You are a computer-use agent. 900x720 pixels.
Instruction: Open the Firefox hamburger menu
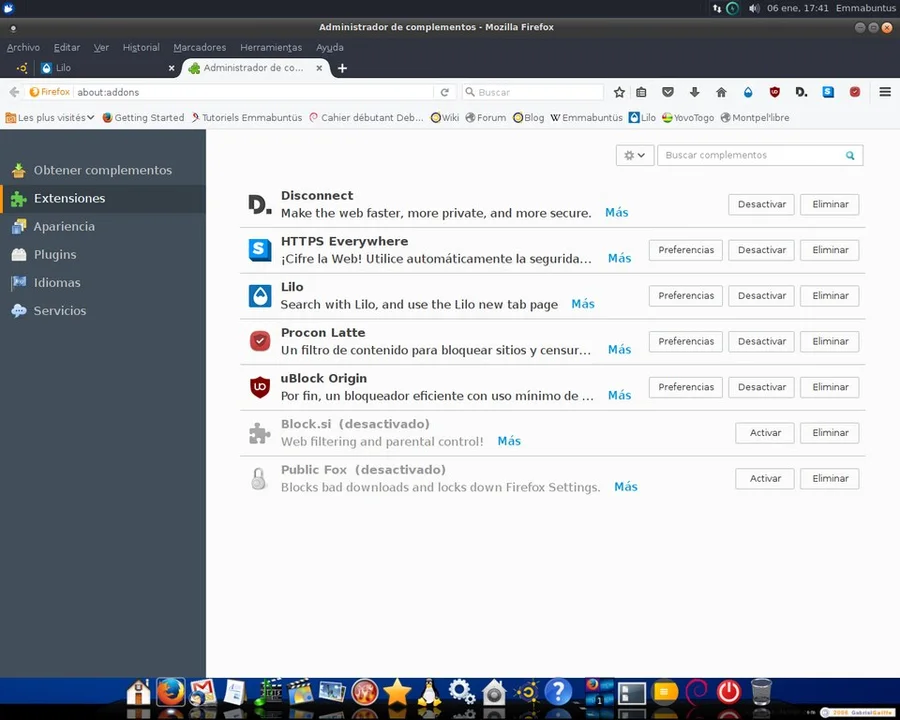point(885,92)
